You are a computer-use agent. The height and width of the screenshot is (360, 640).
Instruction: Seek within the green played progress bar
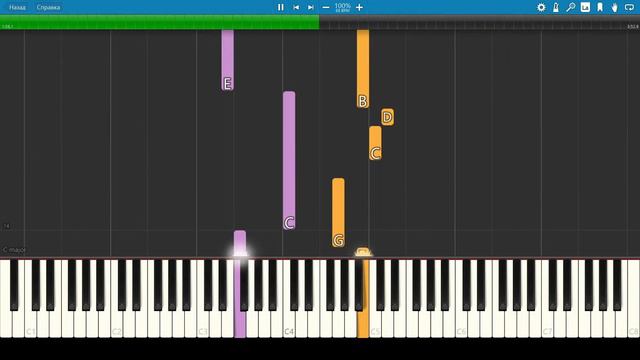tap(160, 22)
